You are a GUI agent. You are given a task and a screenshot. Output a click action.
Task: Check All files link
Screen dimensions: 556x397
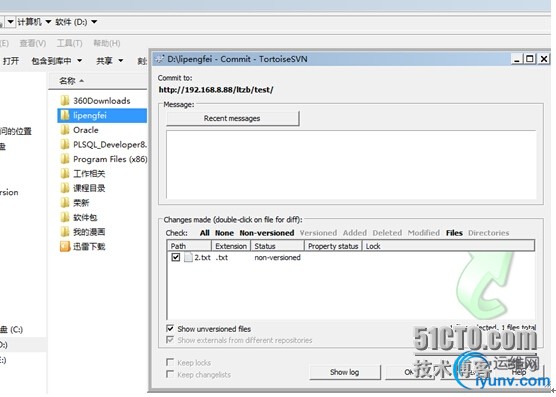coord(205,233)
